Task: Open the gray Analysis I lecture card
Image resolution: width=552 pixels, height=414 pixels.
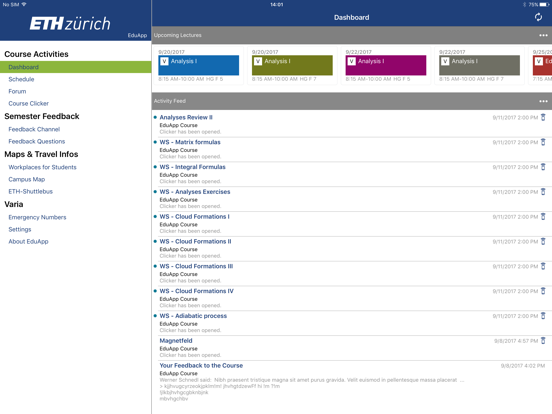Action: (479, 65)
